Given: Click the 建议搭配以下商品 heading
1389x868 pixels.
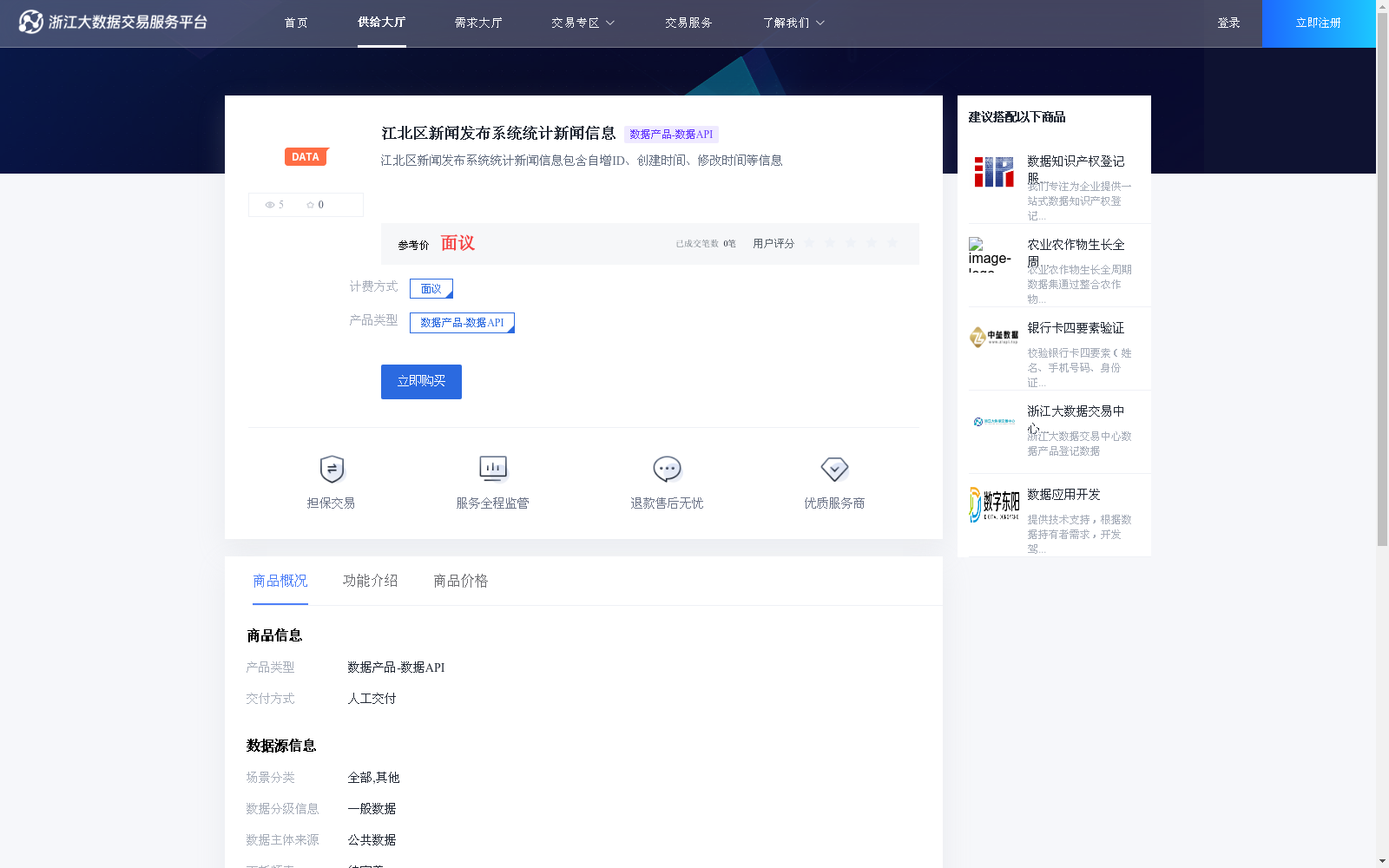Looking at the screenshot, I should point(1017,117).
